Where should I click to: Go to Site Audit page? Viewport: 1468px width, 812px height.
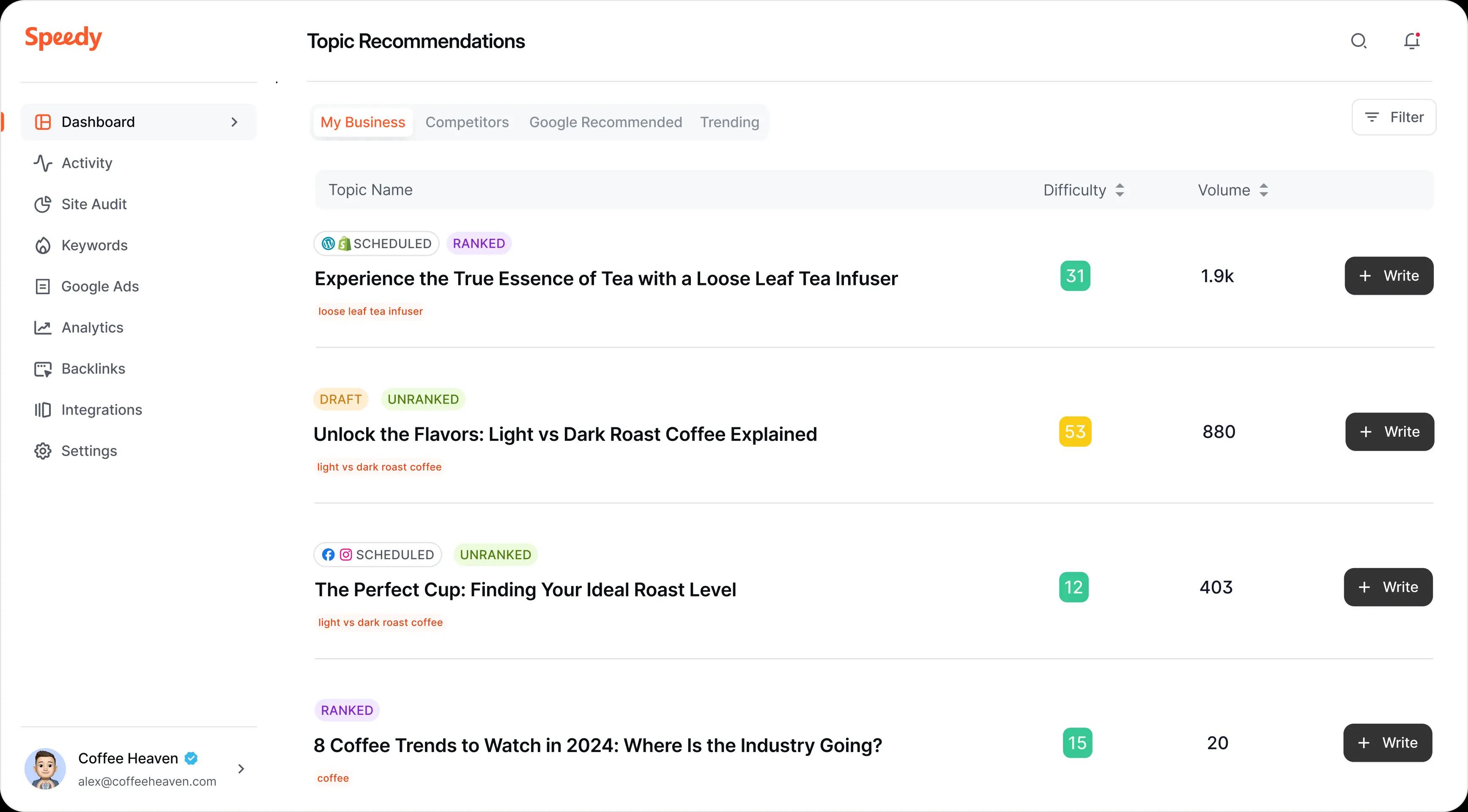[93, 204]
